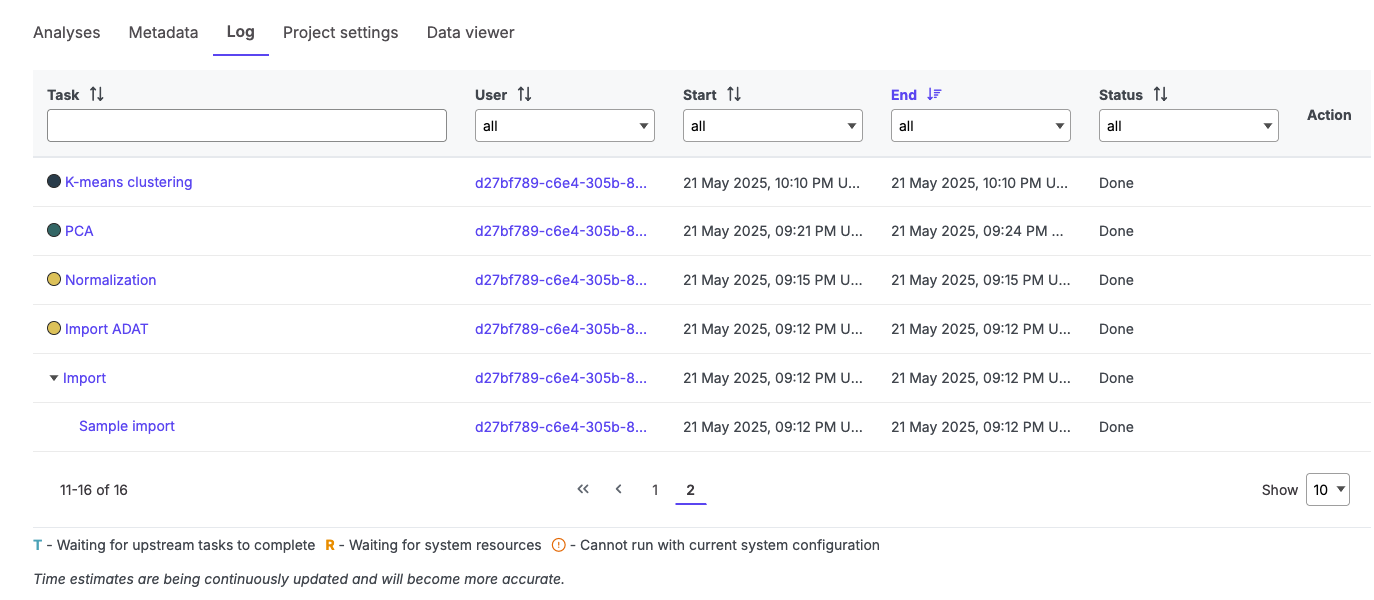Open the Project settings tab
The width and height of the screenshot is (1374, 600).
pos(340,32)
